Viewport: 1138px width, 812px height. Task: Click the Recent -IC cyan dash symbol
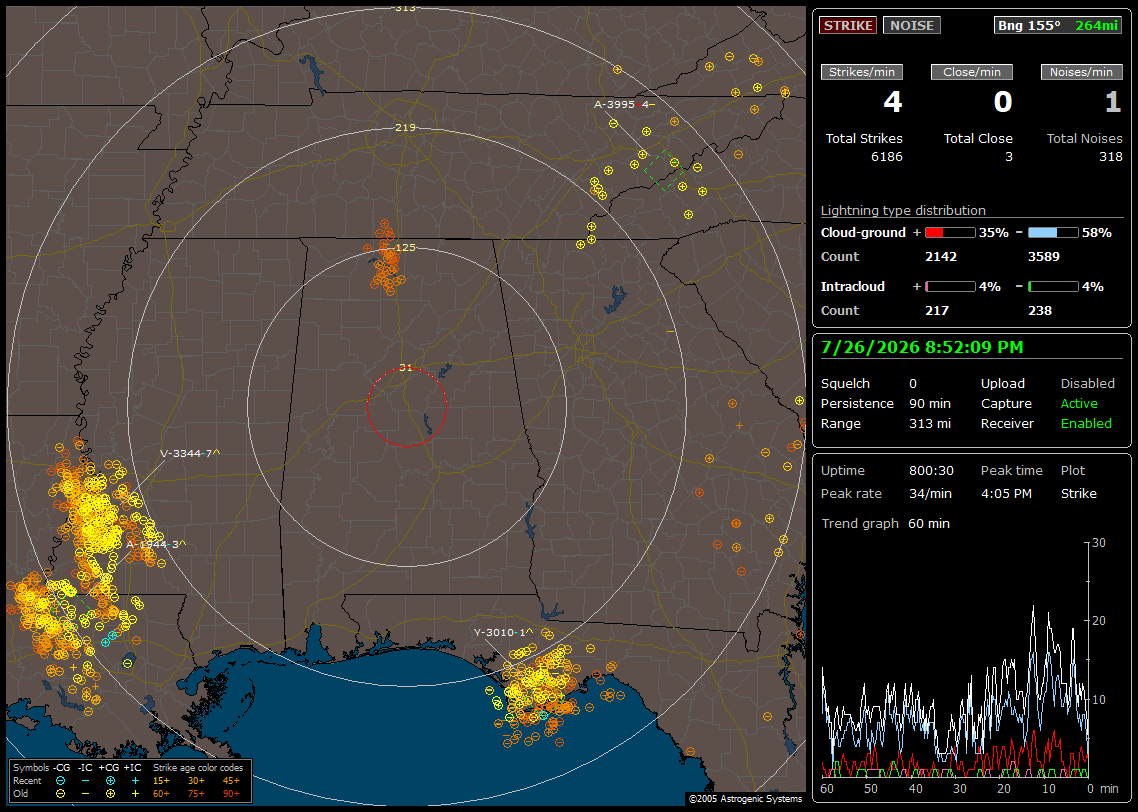pos(86,781)
